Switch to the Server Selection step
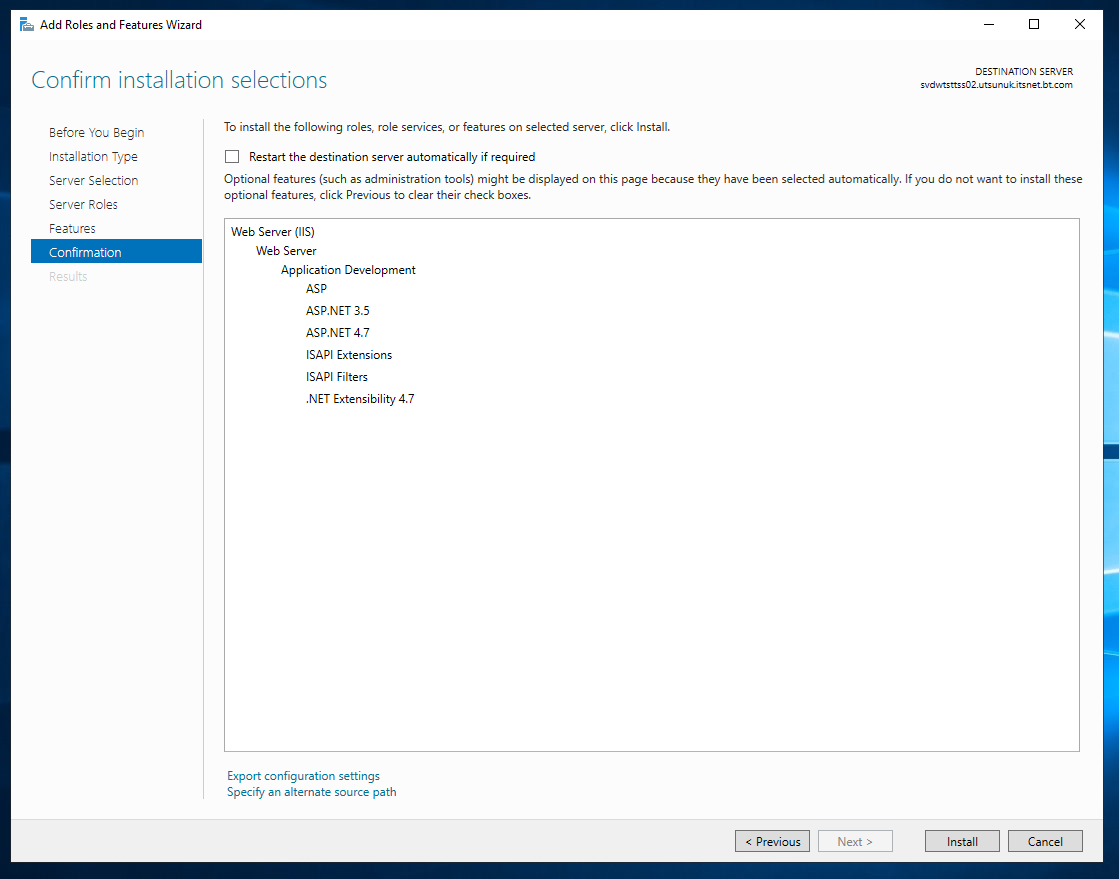1119x879 pixels. coord(93,181)
